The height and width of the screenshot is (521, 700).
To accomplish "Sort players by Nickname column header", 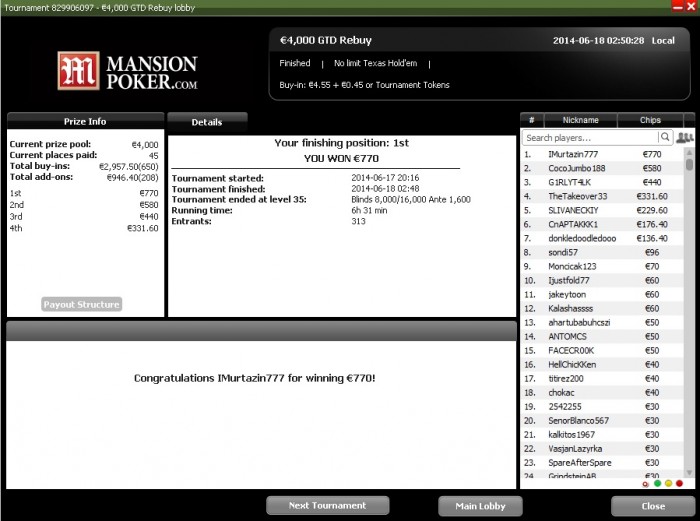I will tap(580, 120).
